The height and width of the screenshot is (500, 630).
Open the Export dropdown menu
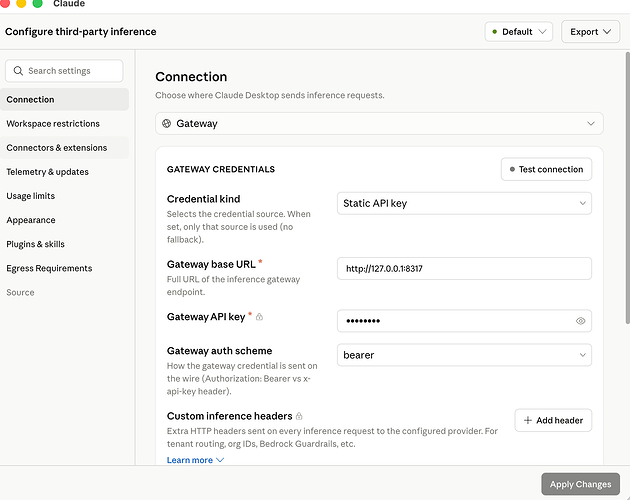pyautogui.click(x=590, y=32)
